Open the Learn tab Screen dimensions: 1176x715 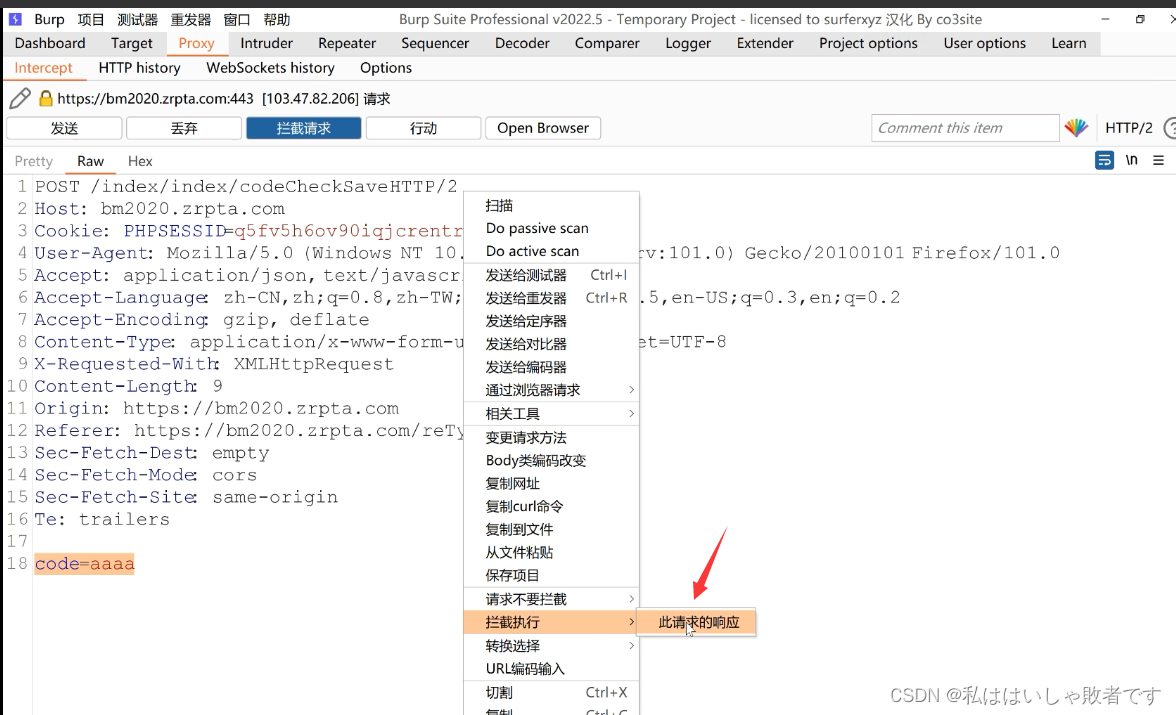(x=1069, y=44)
